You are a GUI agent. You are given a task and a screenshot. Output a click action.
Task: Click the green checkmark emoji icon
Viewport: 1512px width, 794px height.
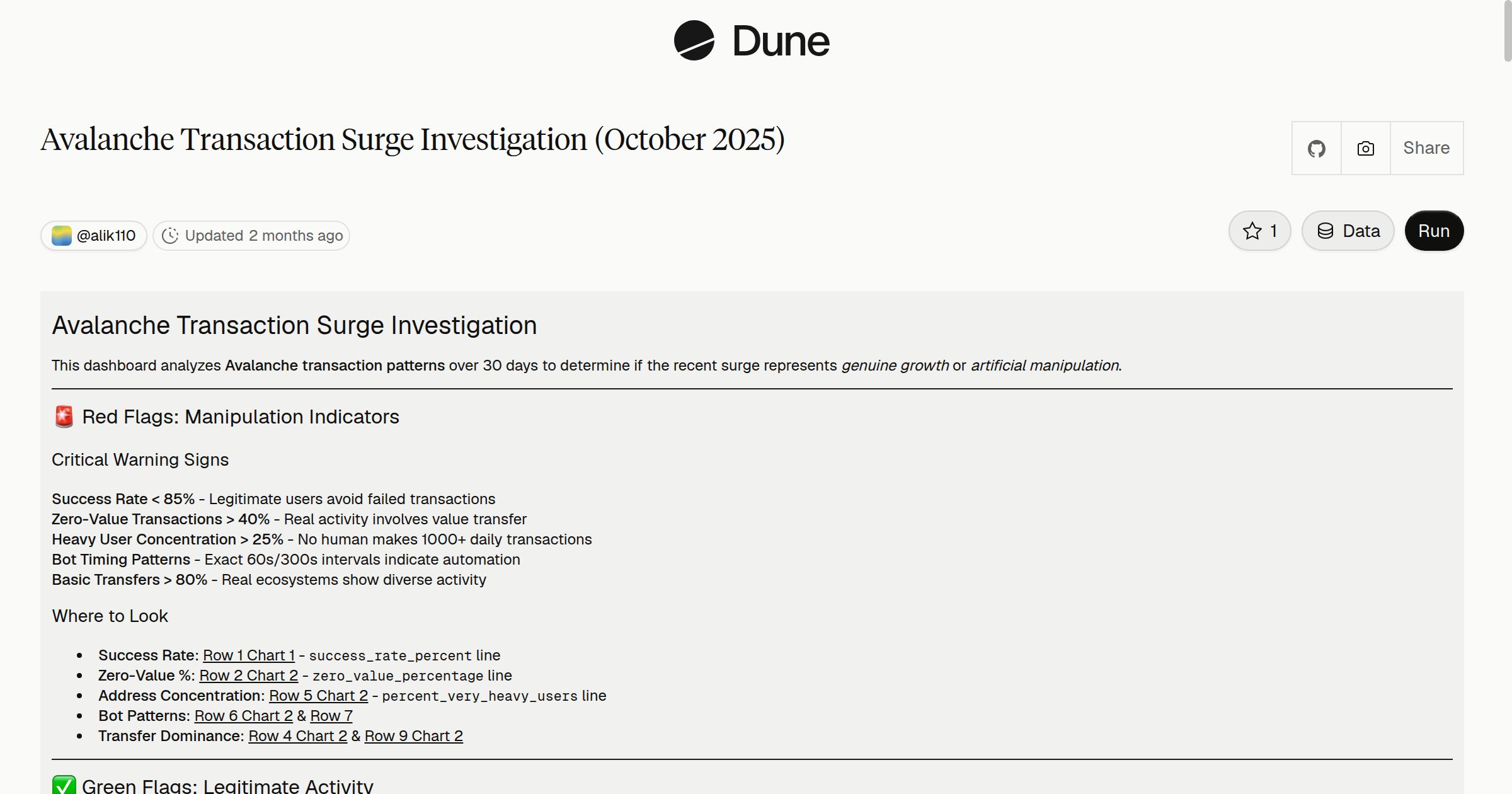point(64,785)
